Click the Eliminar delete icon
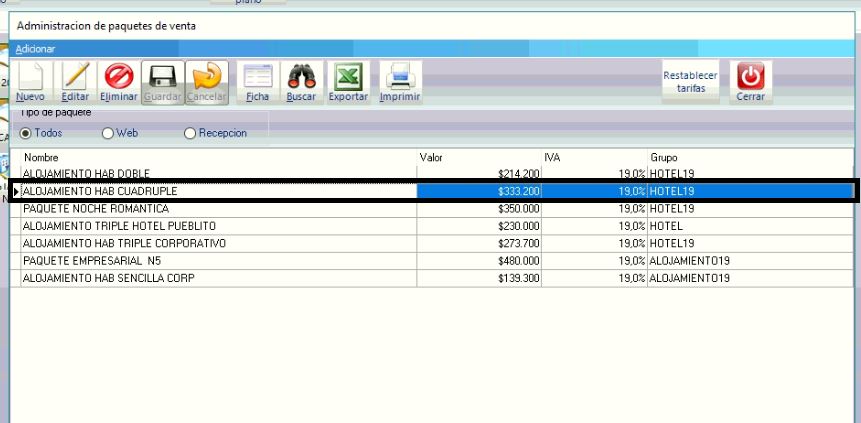The height and width of the screenshot is (423, 861). [x=117, y=78]
